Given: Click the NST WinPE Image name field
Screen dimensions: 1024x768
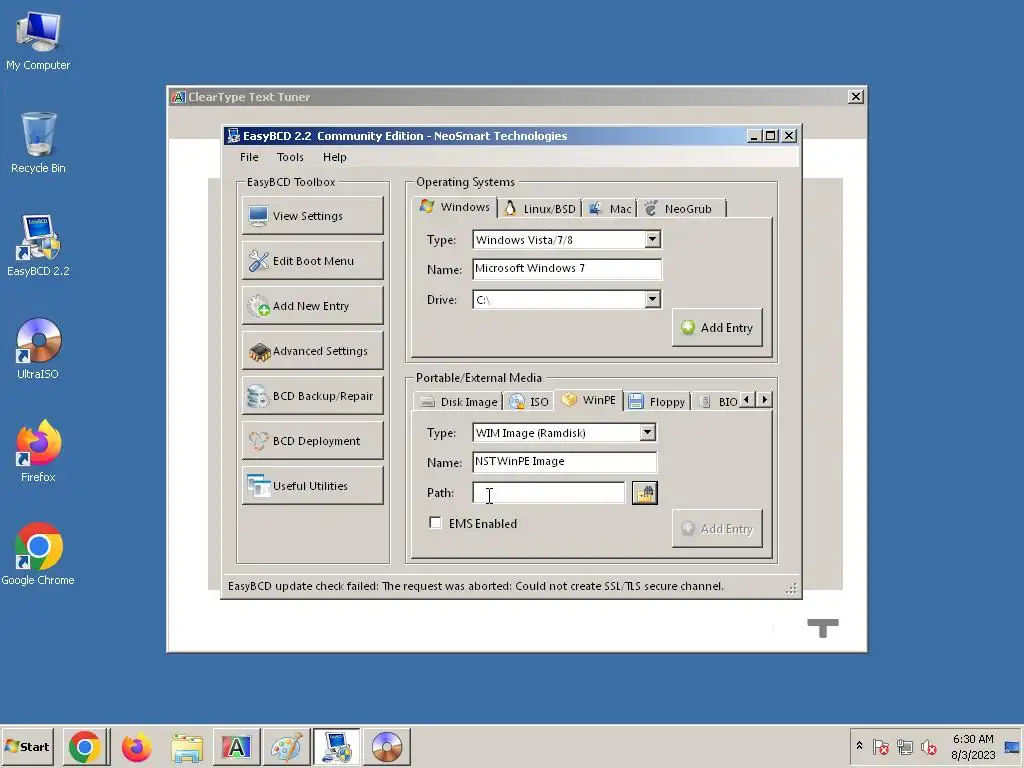Looking at the screenshot, I should coord(564,462).
